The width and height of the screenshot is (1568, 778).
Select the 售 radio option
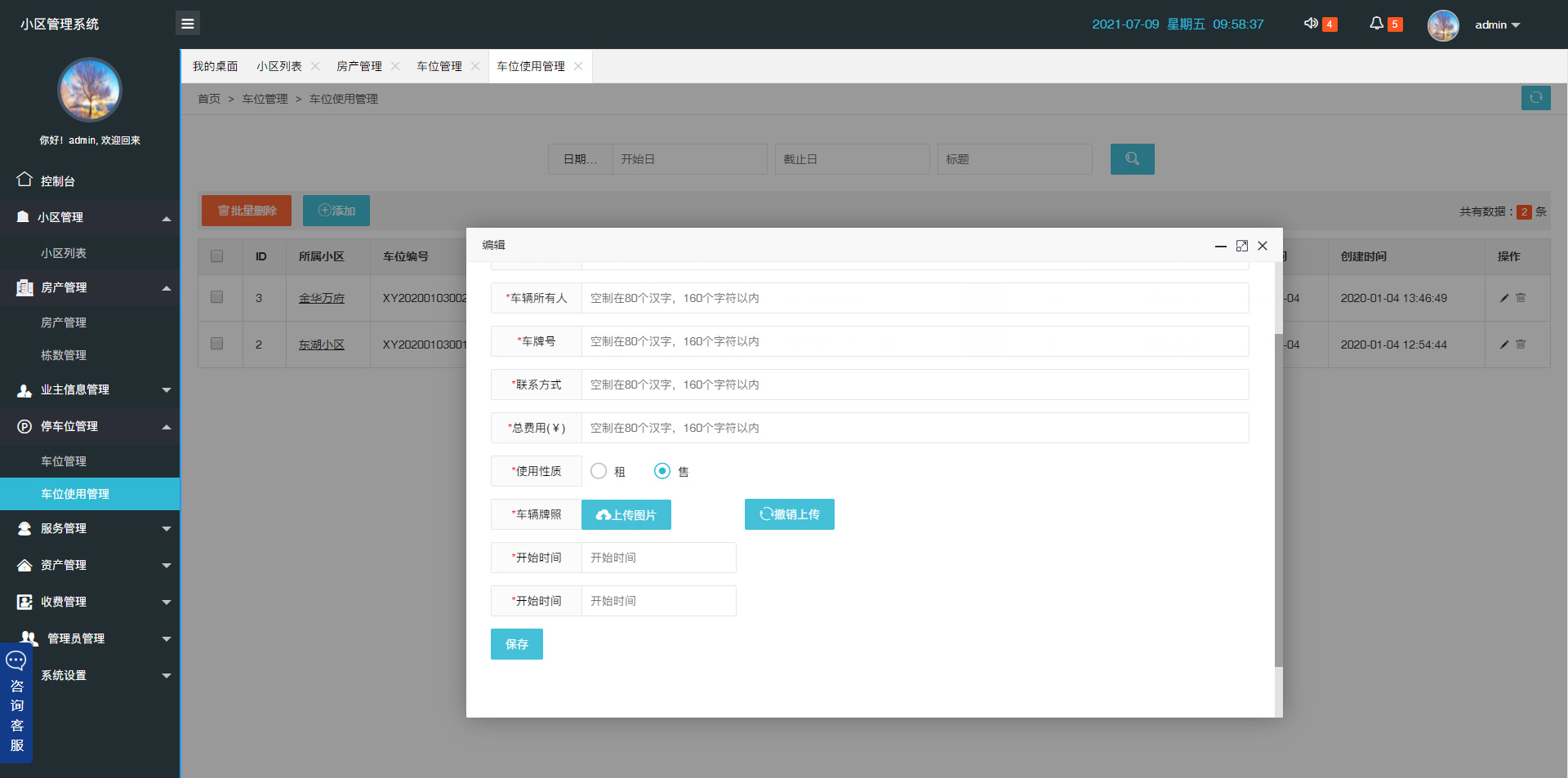[662, 471]
